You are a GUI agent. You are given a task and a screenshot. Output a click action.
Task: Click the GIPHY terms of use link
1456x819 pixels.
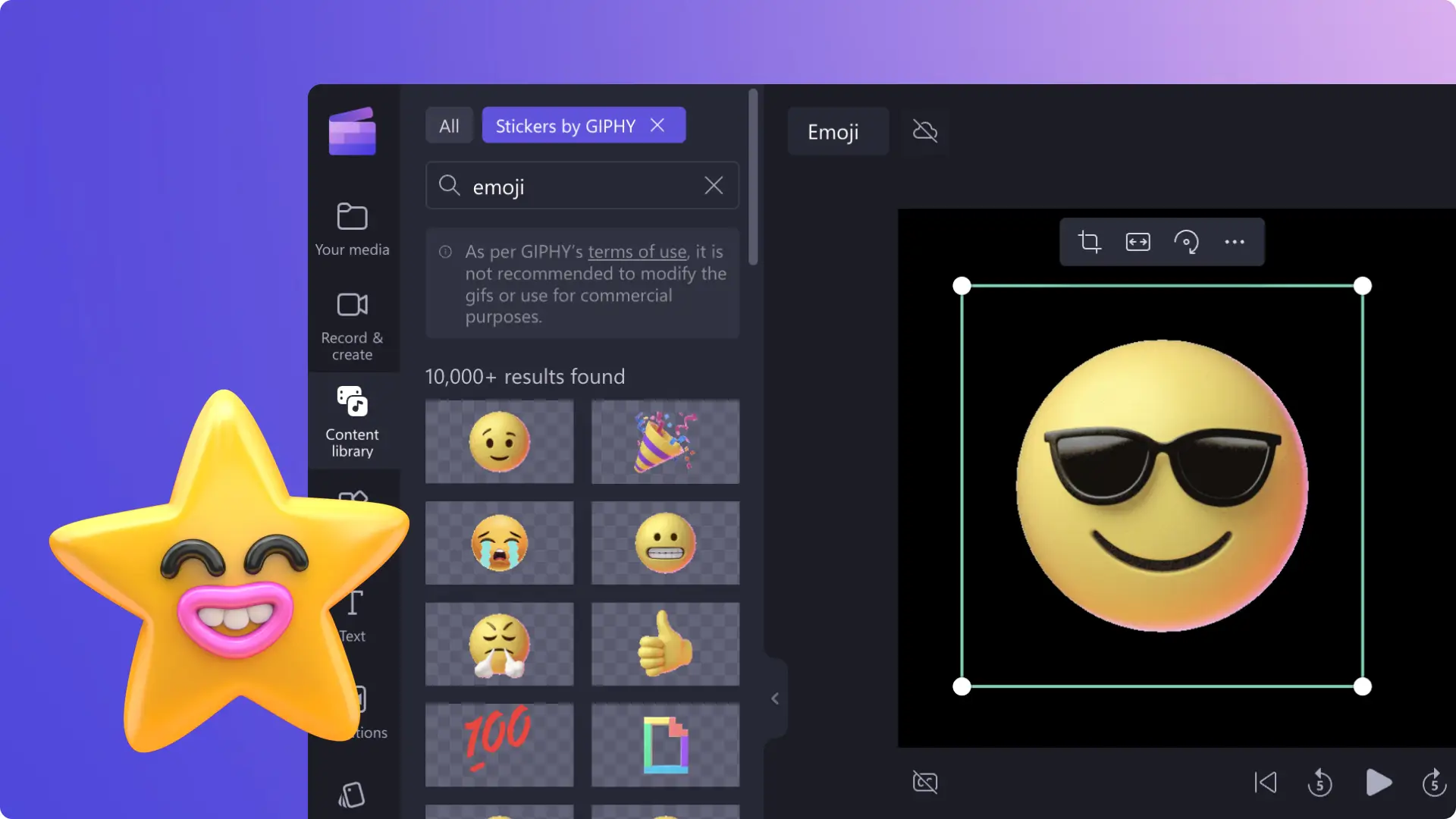(x=636, y=251)
